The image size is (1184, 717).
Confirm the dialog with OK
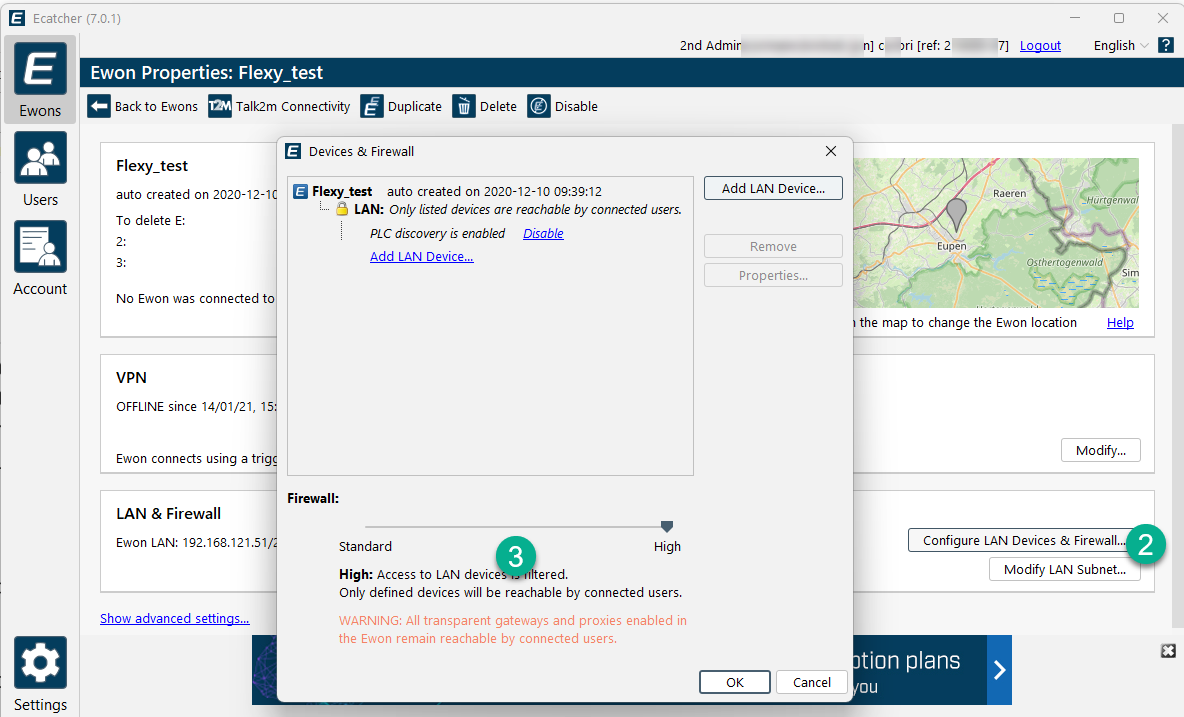tap(735, 682)
